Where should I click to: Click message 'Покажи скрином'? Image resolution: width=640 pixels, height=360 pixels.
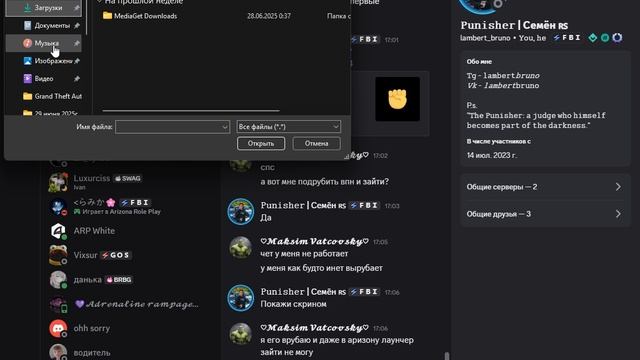(293, 304)
